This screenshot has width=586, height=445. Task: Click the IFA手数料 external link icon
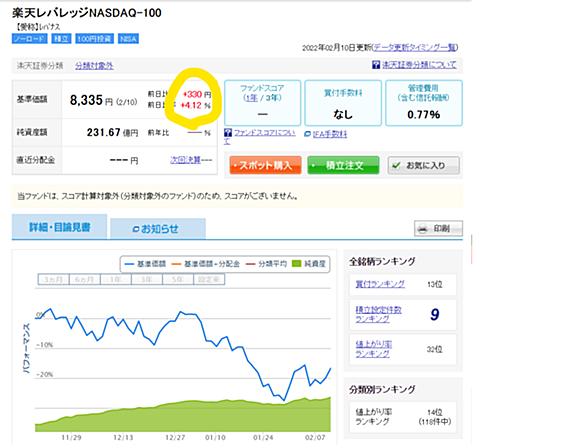pyautogui.click(x=307, y=134)
